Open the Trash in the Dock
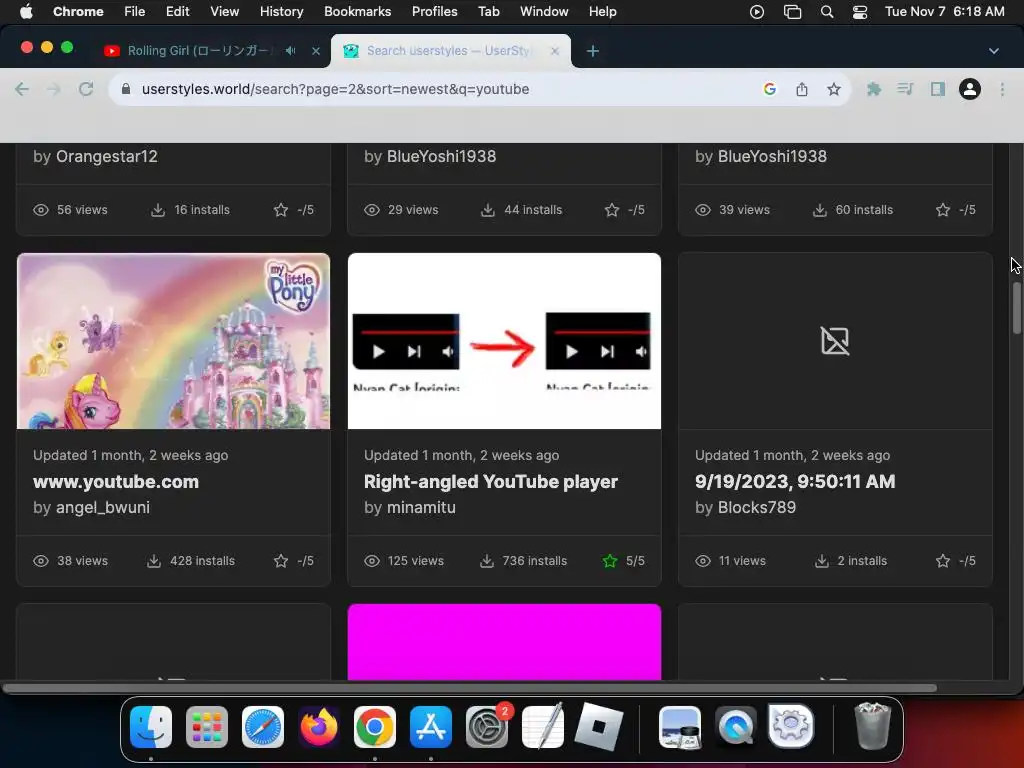Image resolution: width=1024 pixels, height=768 pixels. tap(872, 726)
